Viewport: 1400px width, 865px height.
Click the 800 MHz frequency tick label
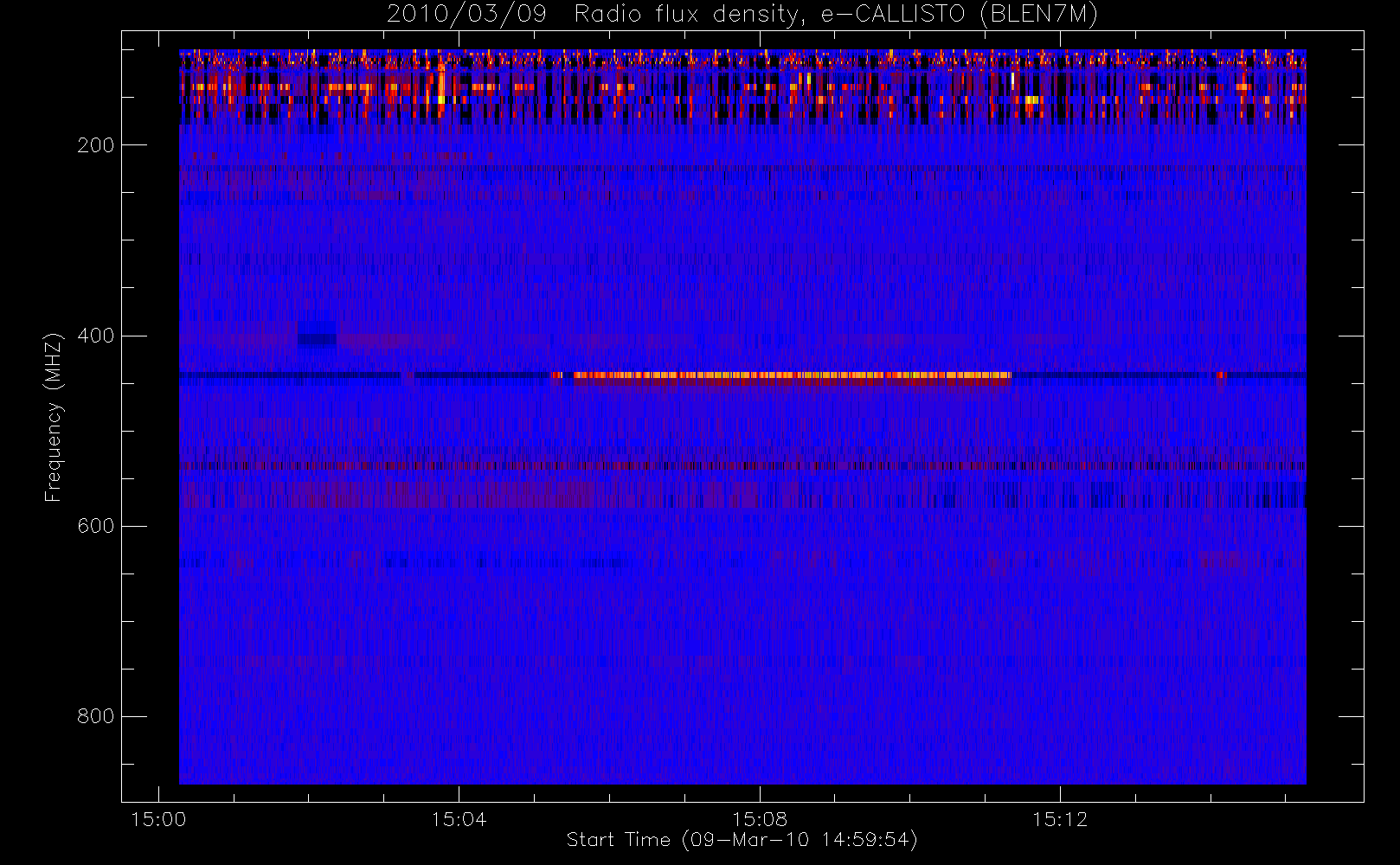point(95,716)
